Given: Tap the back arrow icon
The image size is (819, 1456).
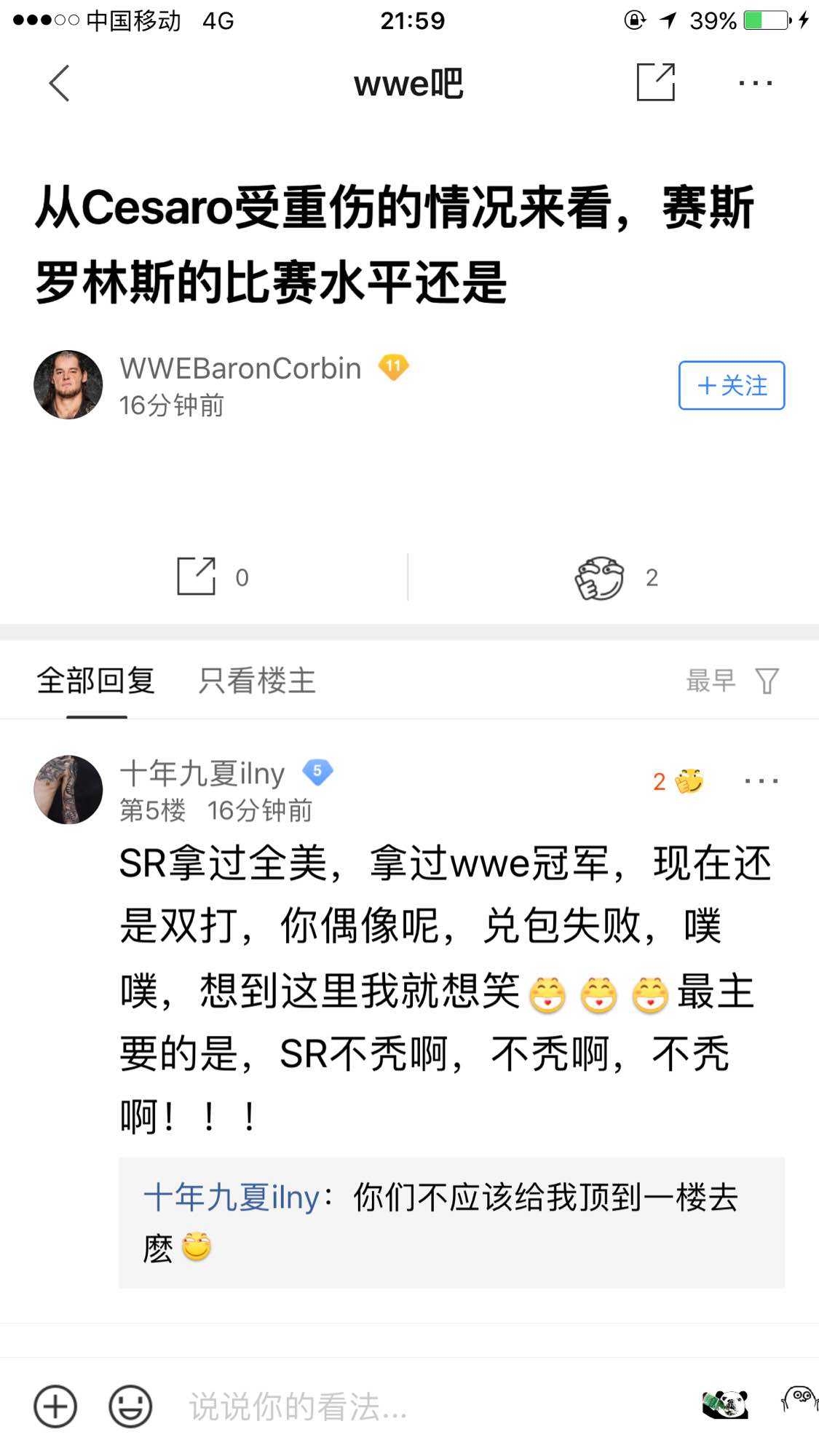Looking at the screenshot, I should tap(60, 83).
